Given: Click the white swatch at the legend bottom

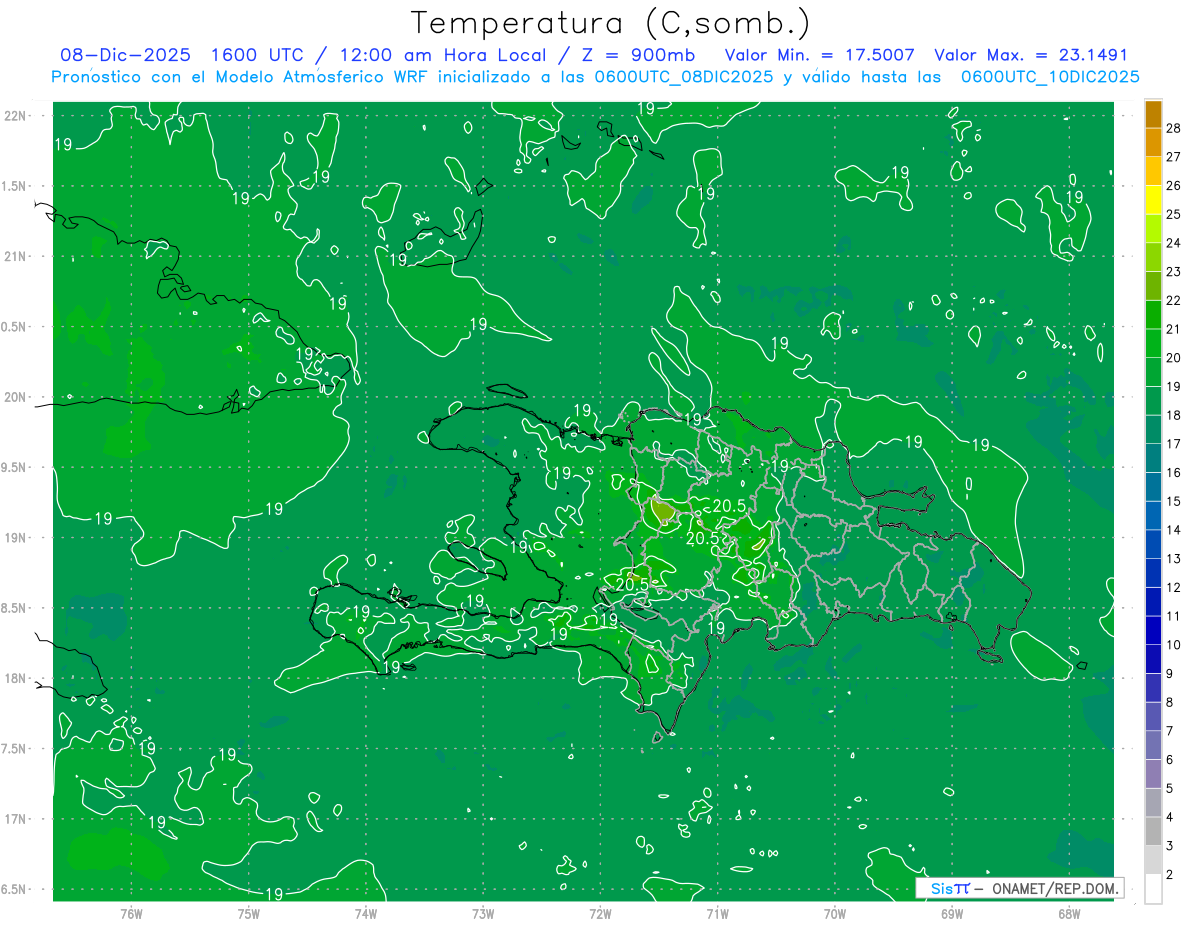Looking at the screenshot, I should (x=1153, y=888).
